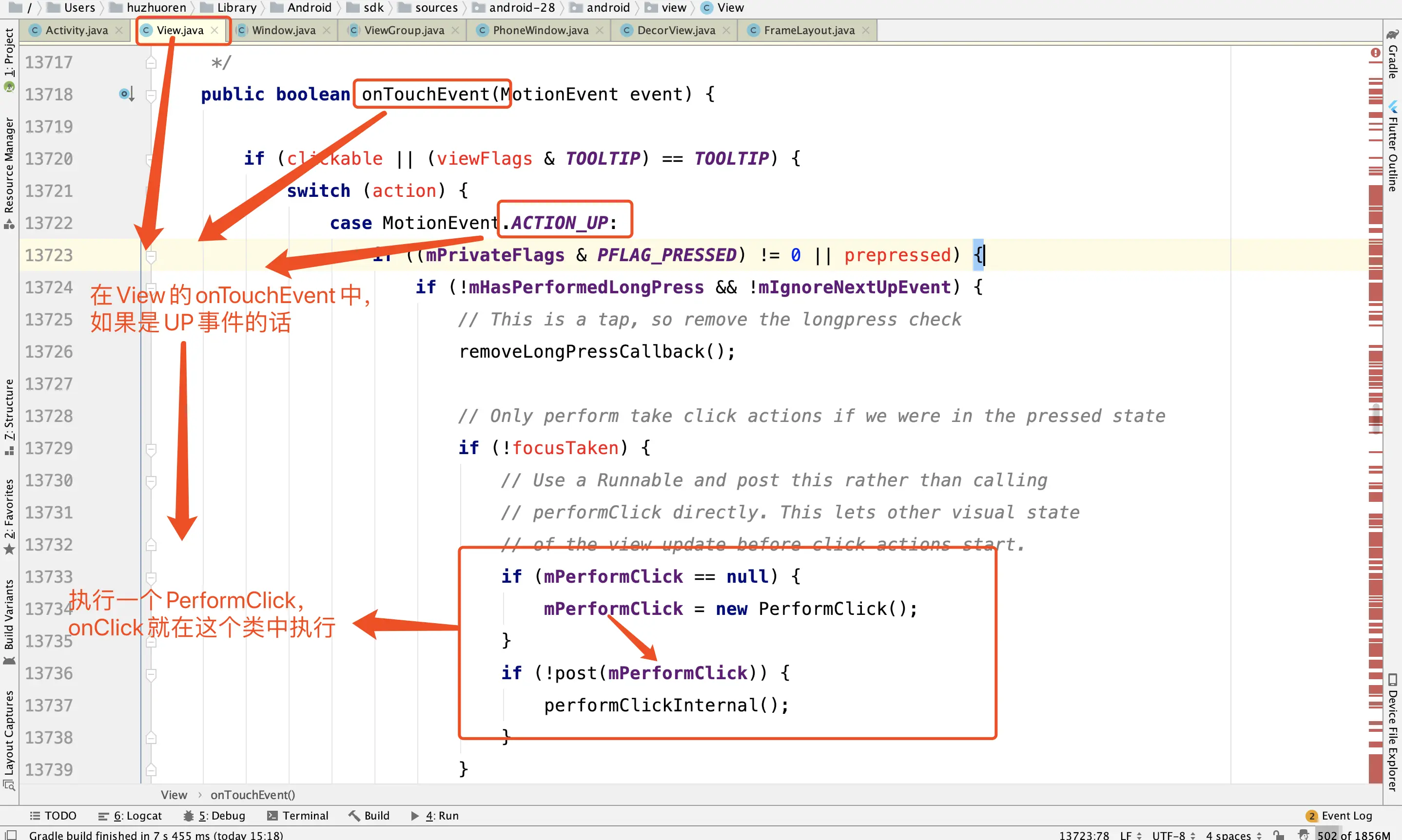The height and width of the screenshot is (840, 1402).
Task: Click the override method gutter icon
Action: tap(126, 94)
